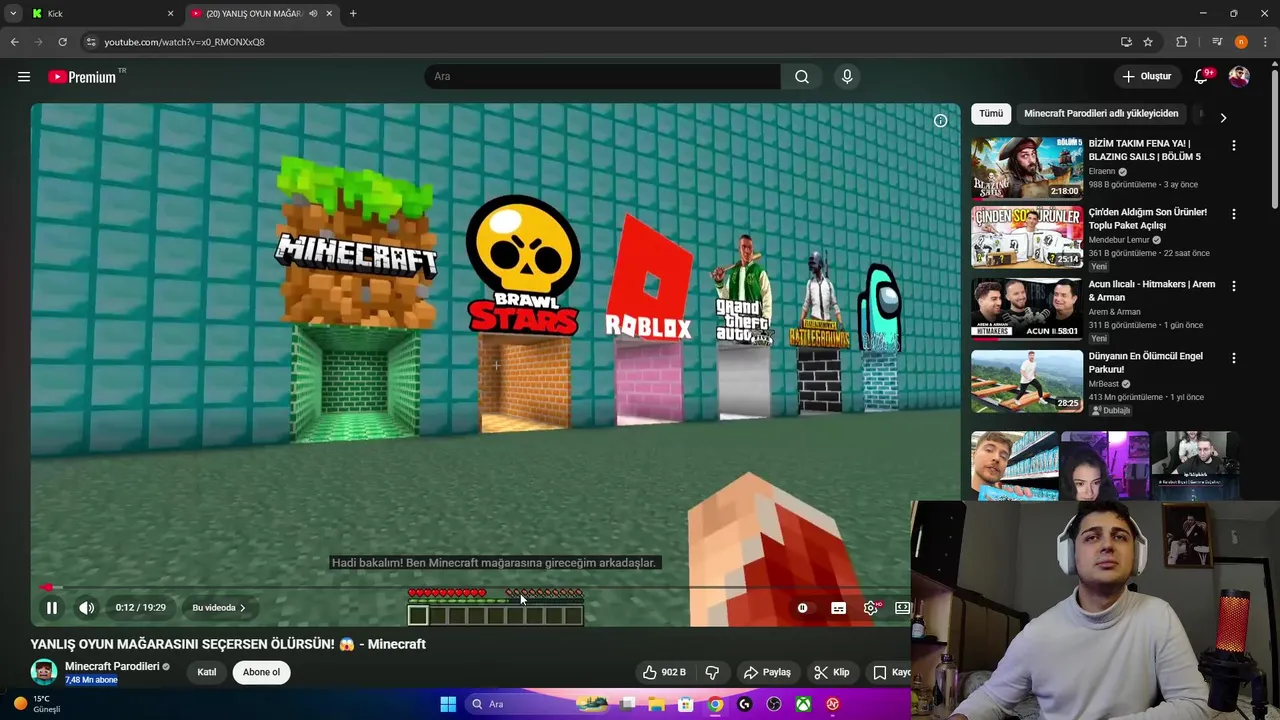
Task: Open the Chrome extensions puzzle icon
Action: click(x=1181, y=42)
